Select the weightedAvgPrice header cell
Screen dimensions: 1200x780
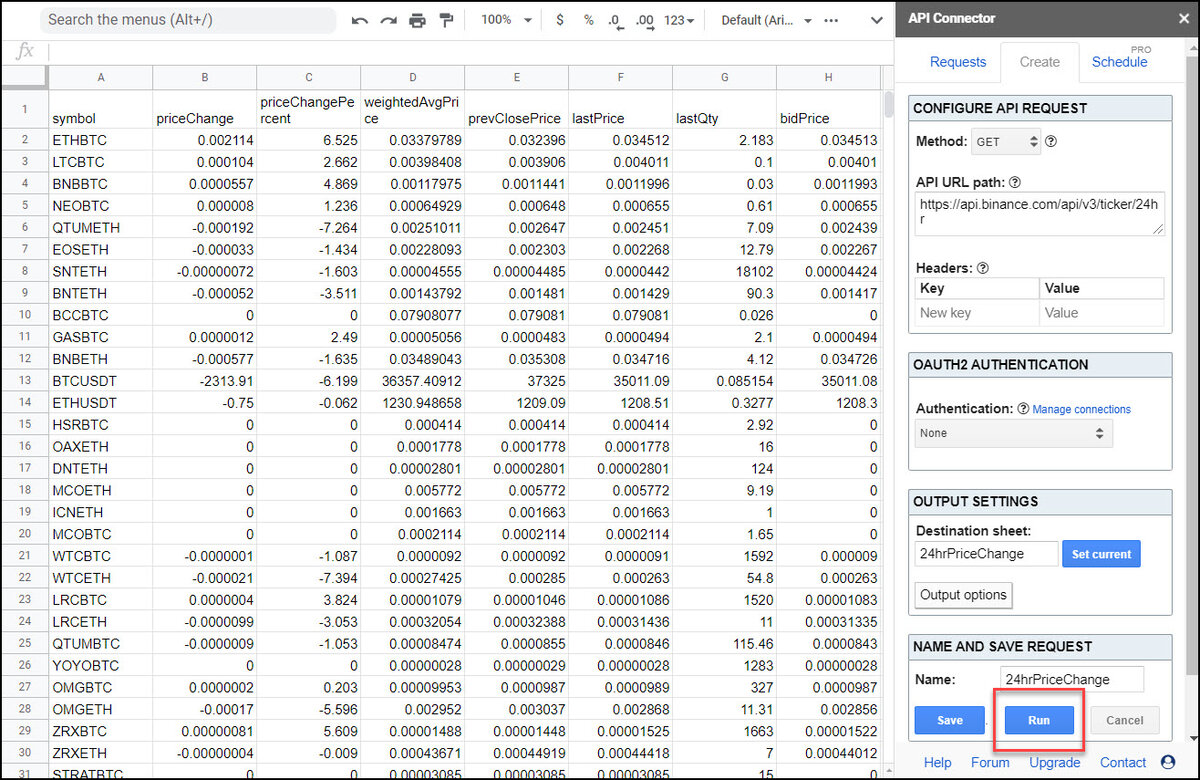pyautogui.click(x=412, y=109)
